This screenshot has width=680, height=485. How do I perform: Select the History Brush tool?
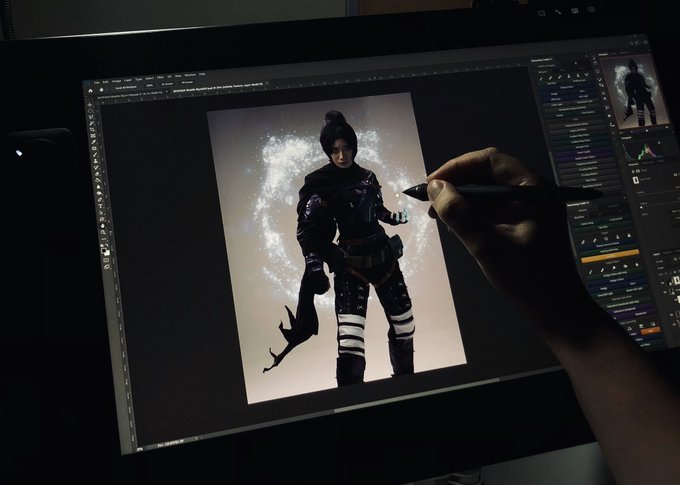coord(97,167)
